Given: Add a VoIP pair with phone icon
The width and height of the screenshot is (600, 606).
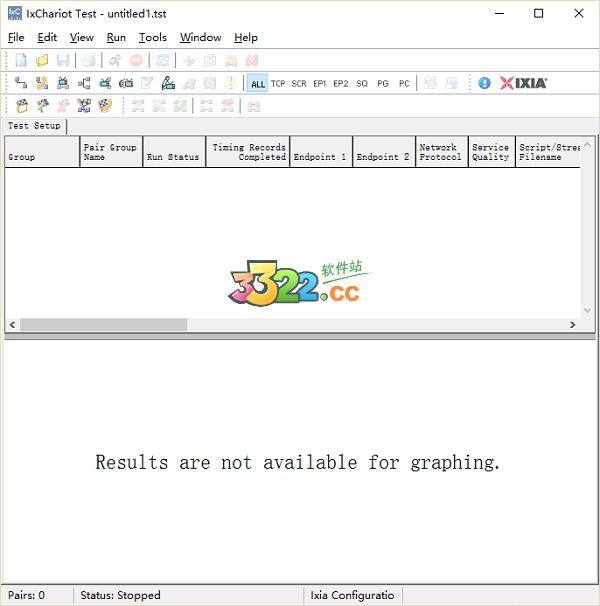Looking at the screenshot, I should click(42, 83).
